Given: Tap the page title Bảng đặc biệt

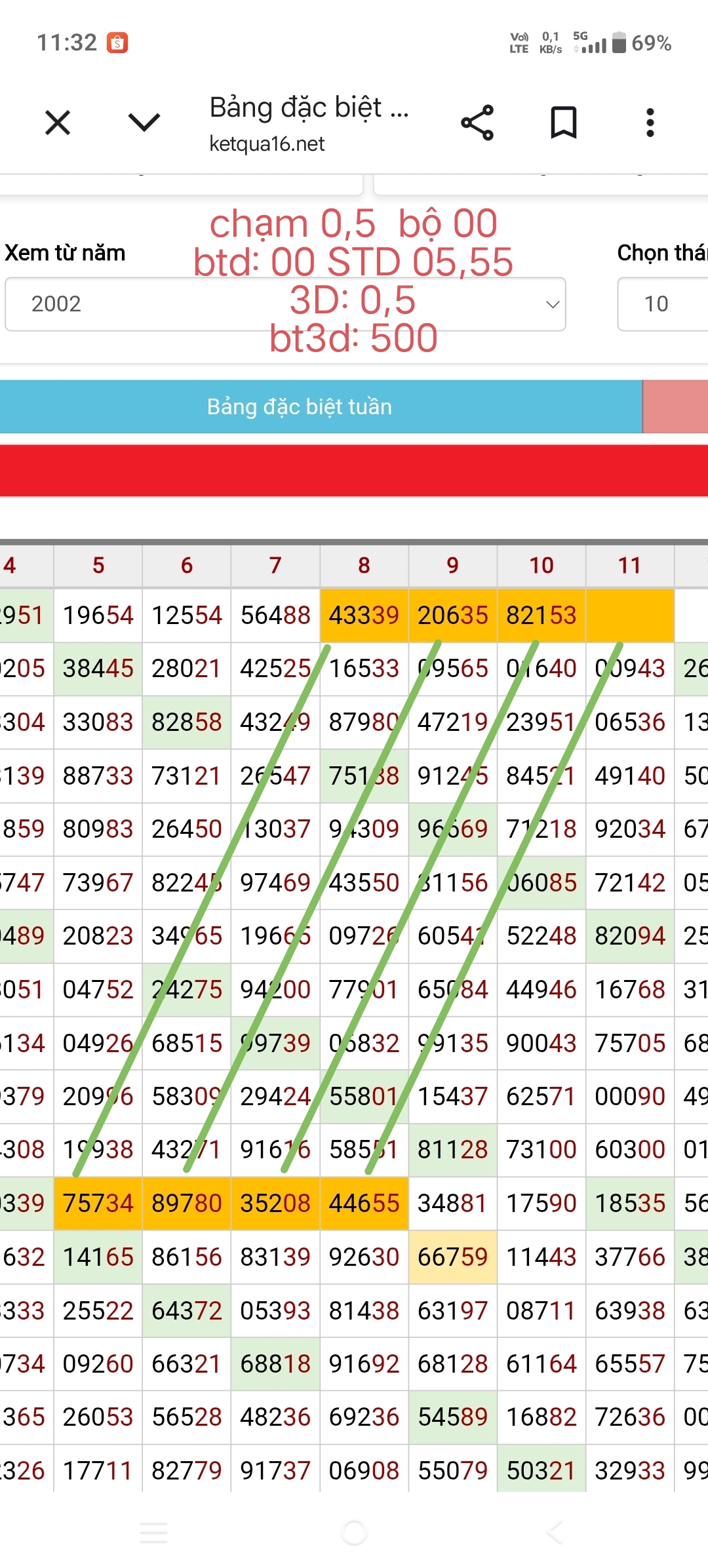Looking at the screenshot, I should coord(309,108).
